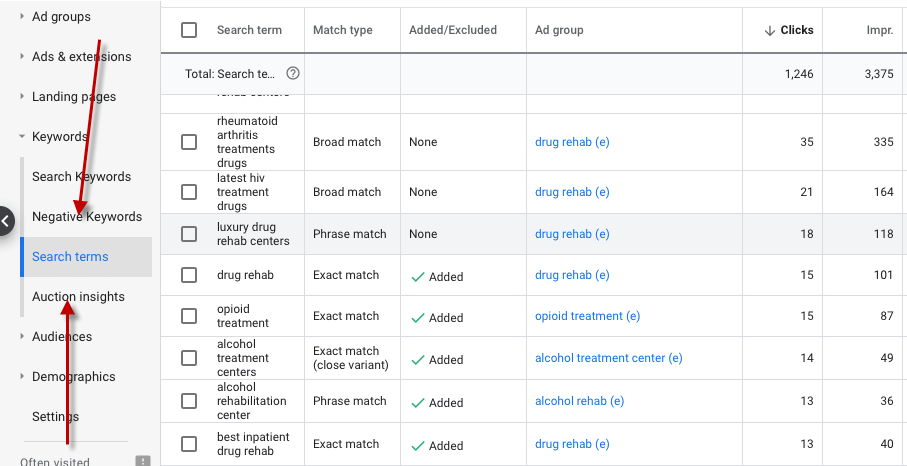Sort the table by the Impr. column

879,30
